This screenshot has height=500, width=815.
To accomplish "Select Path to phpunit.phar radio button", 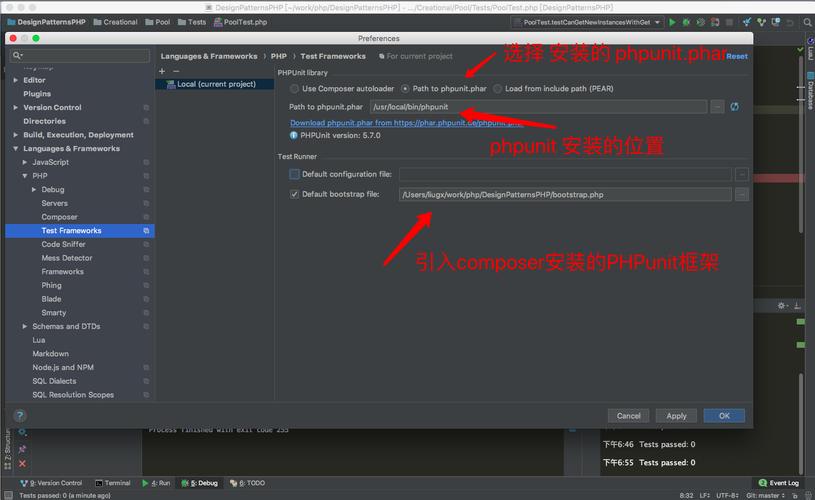I will click(405, 89).
